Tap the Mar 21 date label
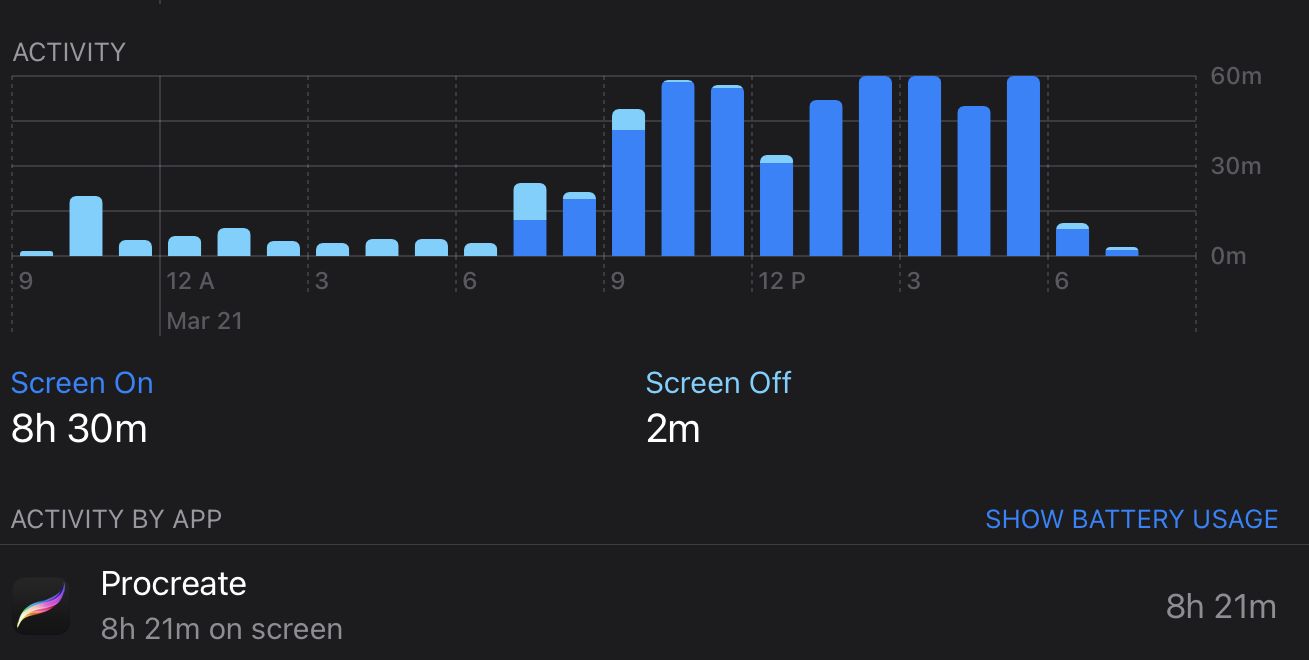This screenshot has width=1309, height=660. (x=204, y=321)
